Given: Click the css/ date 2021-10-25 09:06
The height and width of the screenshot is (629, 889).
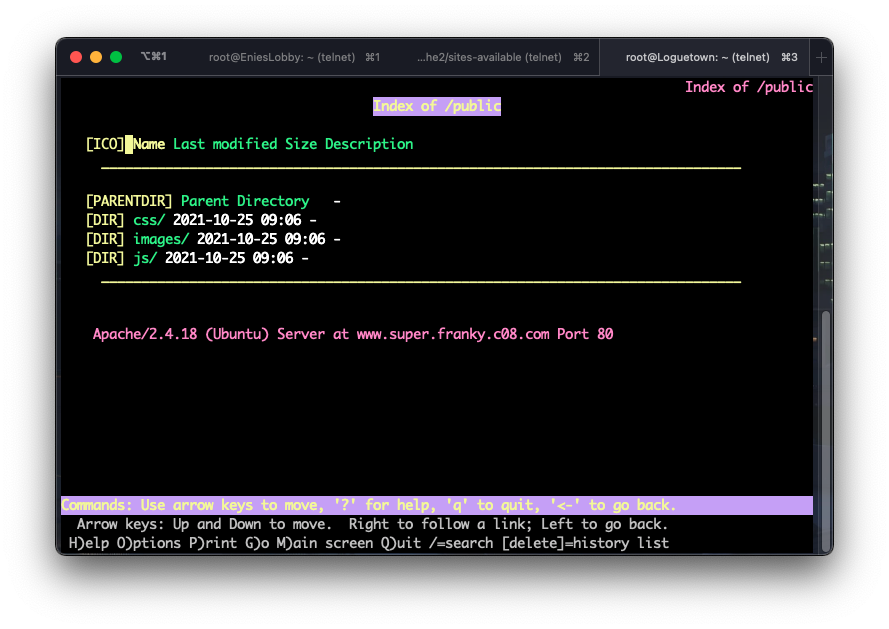Looking at the screenshot, I should coord(237,220).
